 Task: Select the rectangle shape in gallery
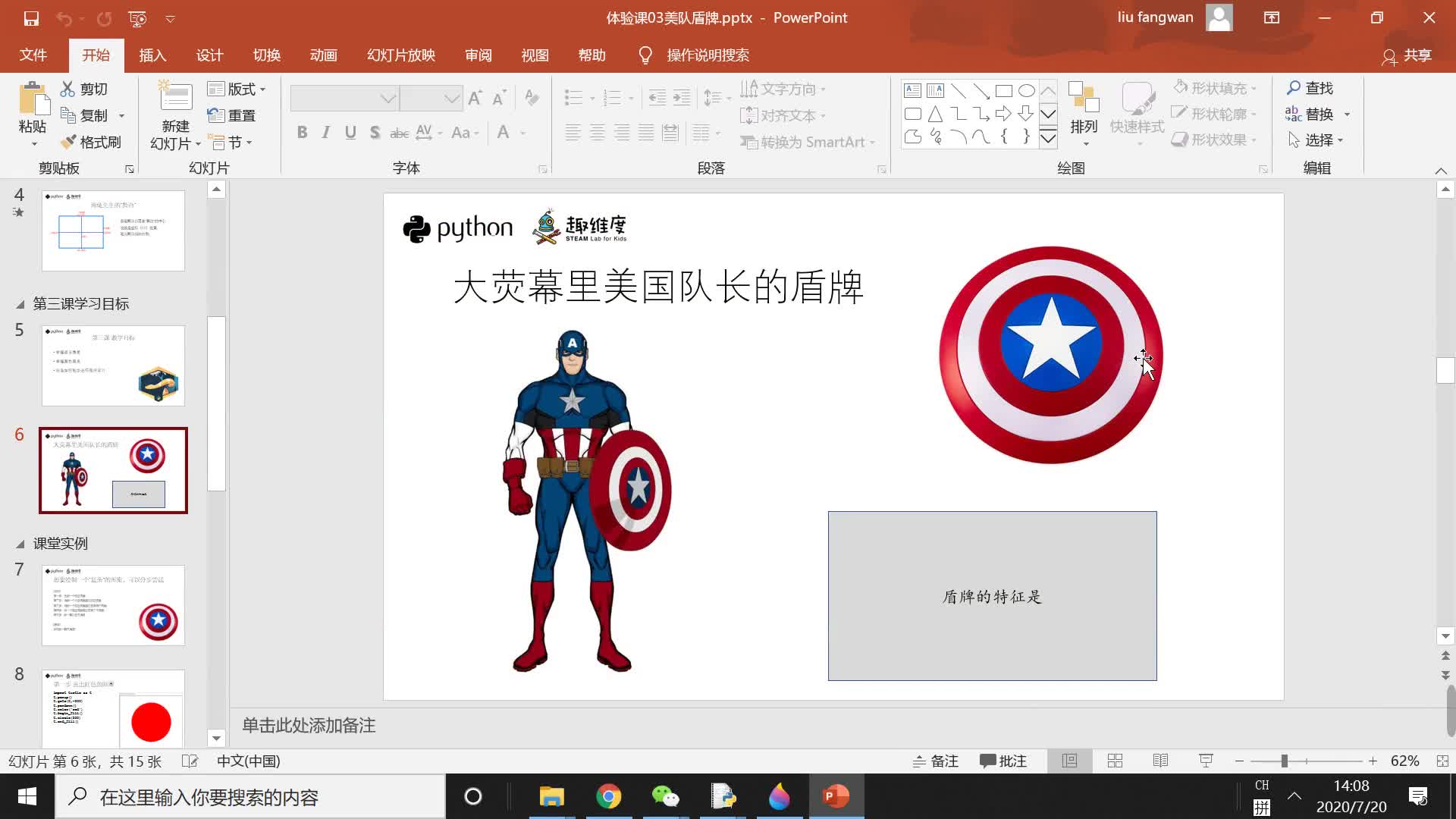tap(1003, 91)
